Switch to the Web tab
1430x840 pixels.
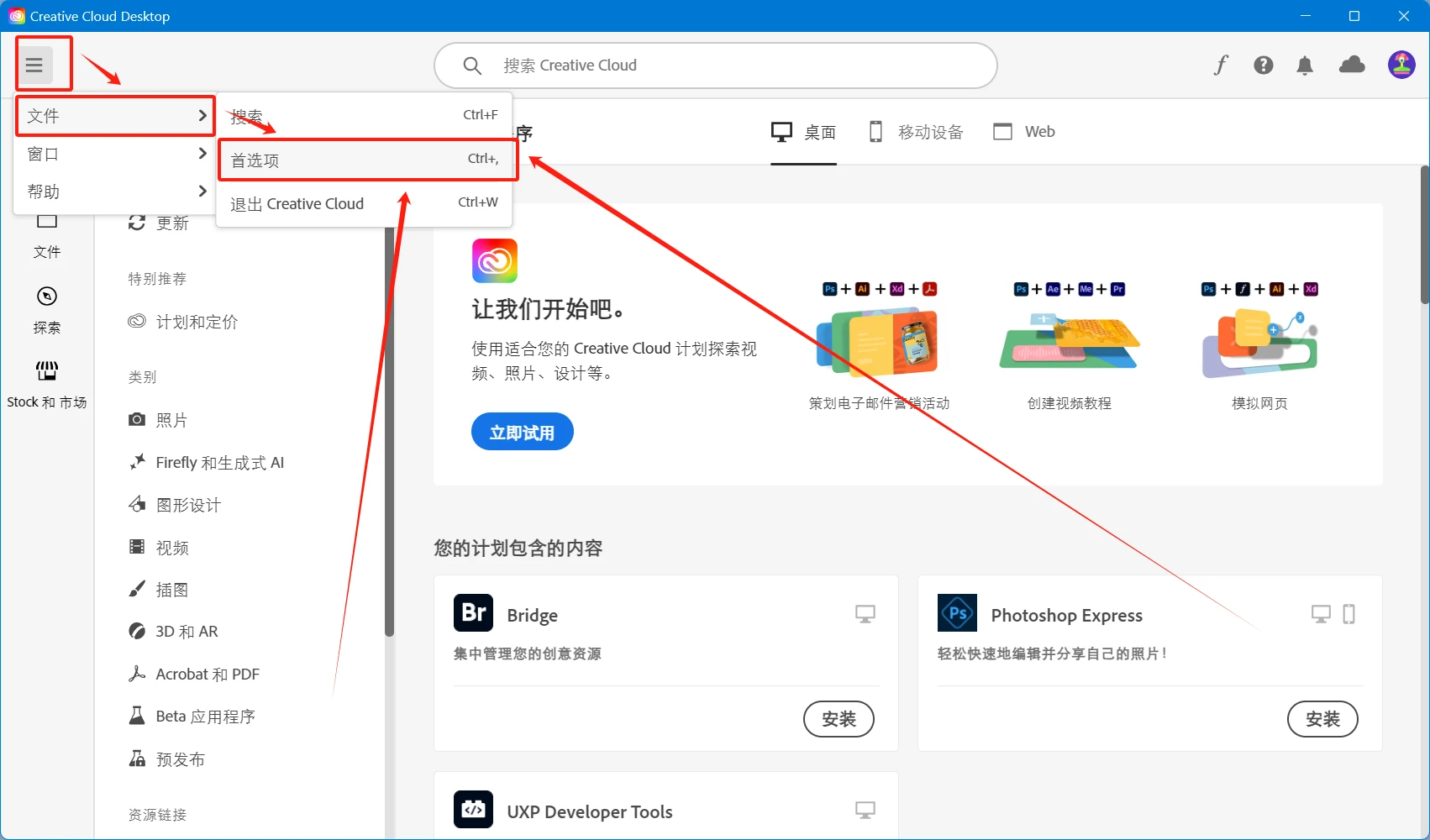tap(1024, 132)
